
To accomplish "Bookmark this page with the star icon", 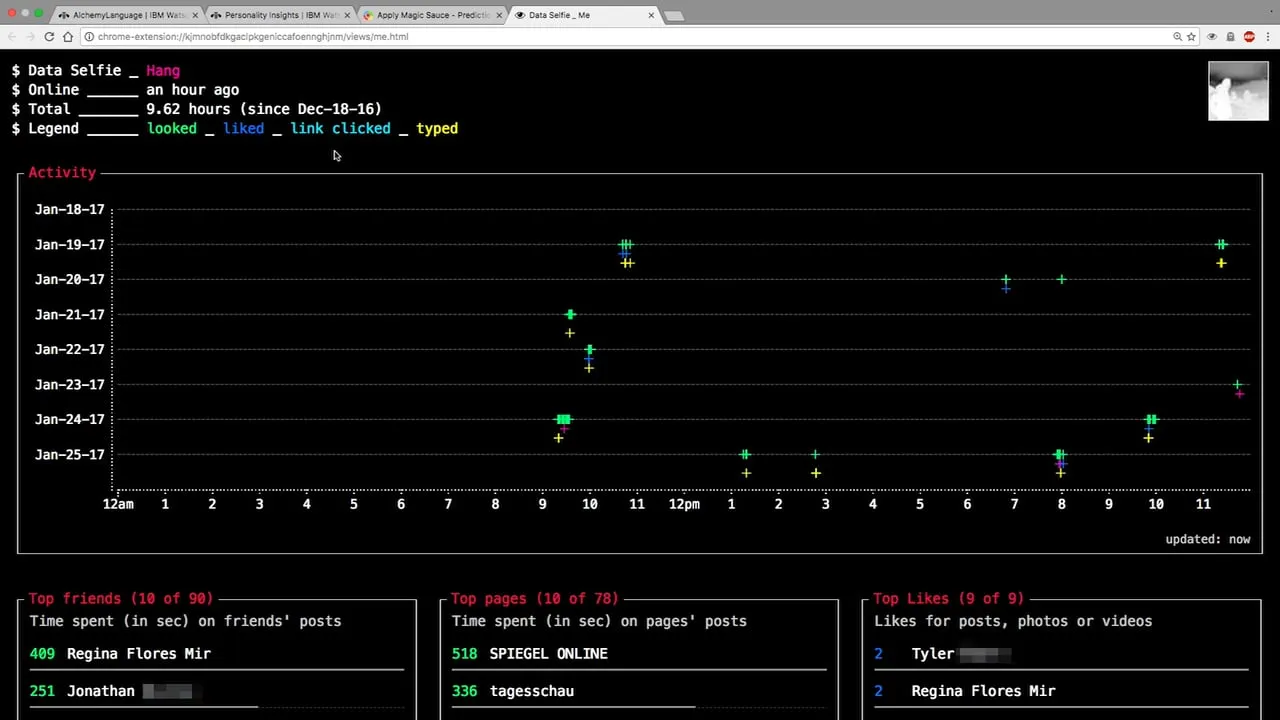I will (1191, 37).
